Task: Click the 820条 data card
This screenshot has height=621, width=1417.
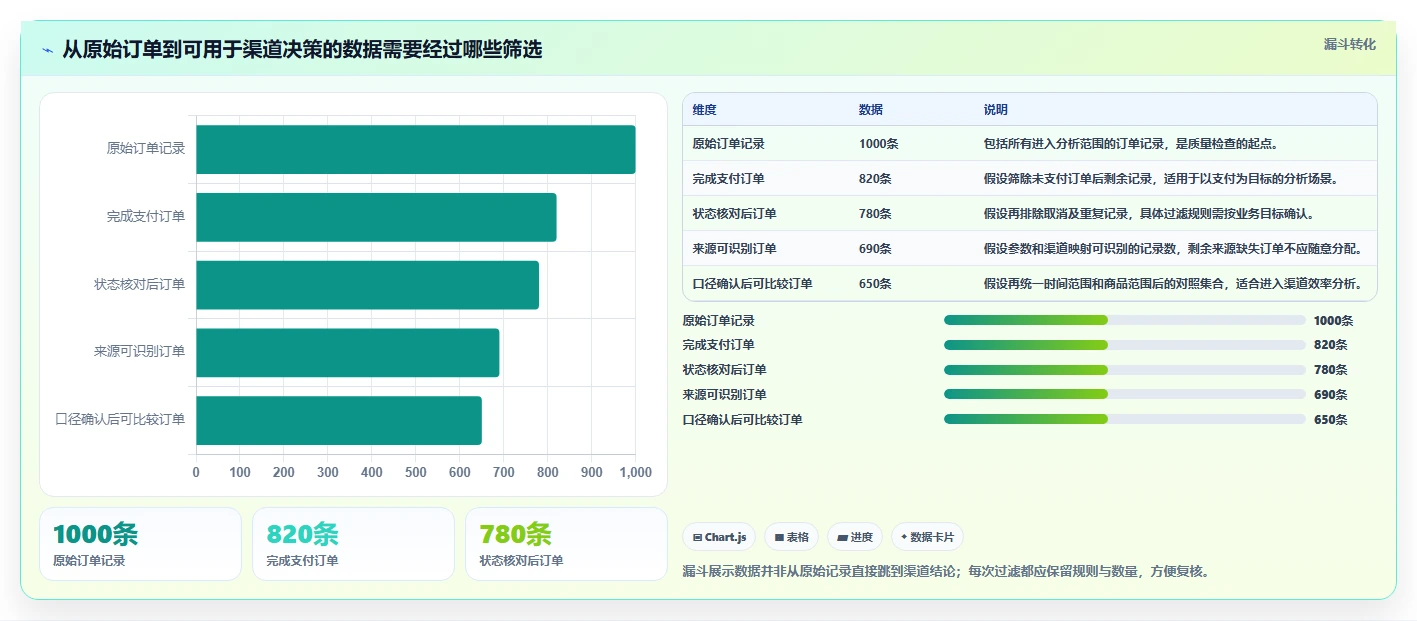Action: (354, 544)
